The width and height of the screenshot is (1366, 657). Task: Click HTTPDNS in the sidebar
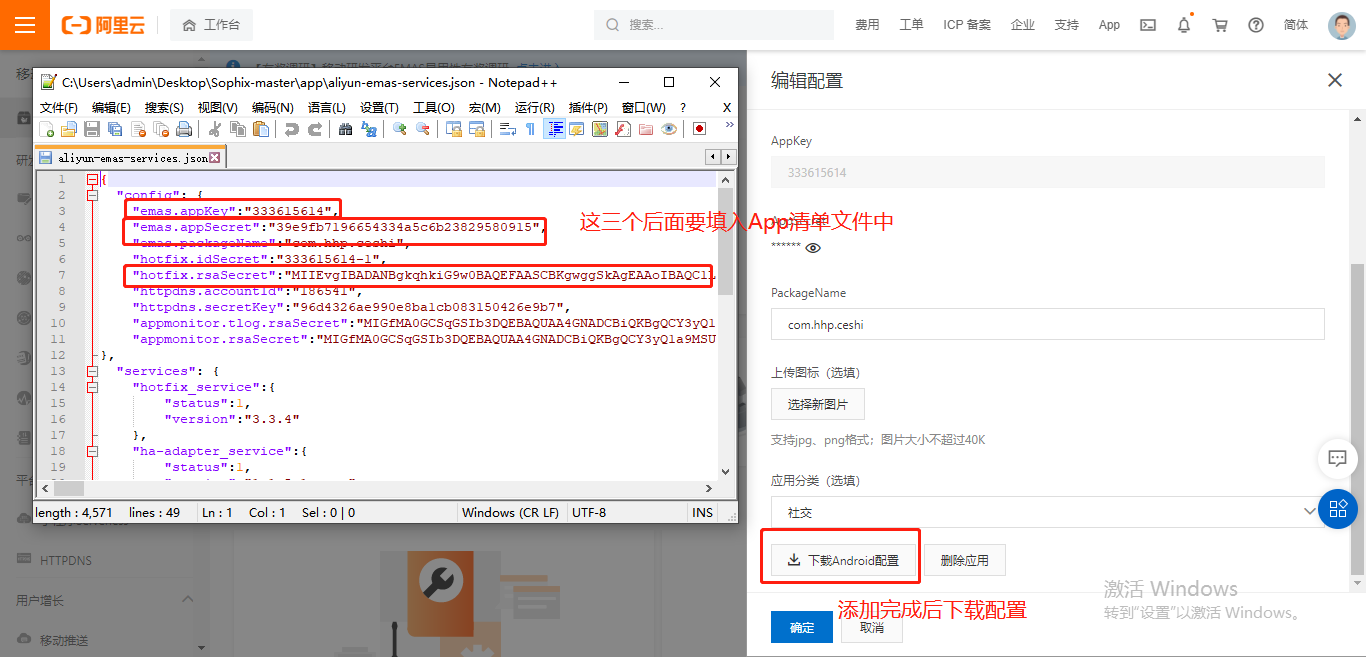[66, 560]
